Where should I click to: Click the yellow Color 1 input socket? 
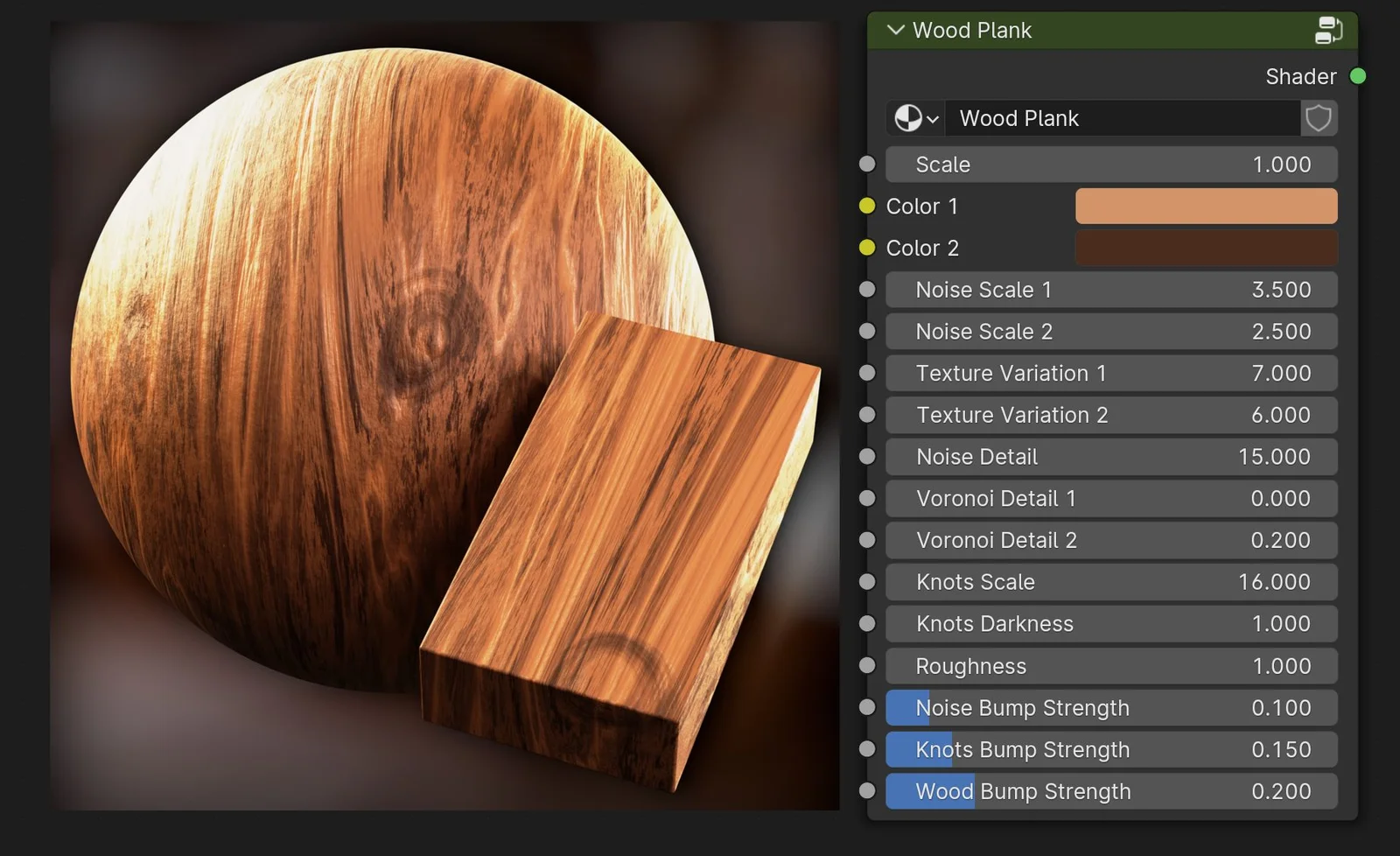coord(867,207)
